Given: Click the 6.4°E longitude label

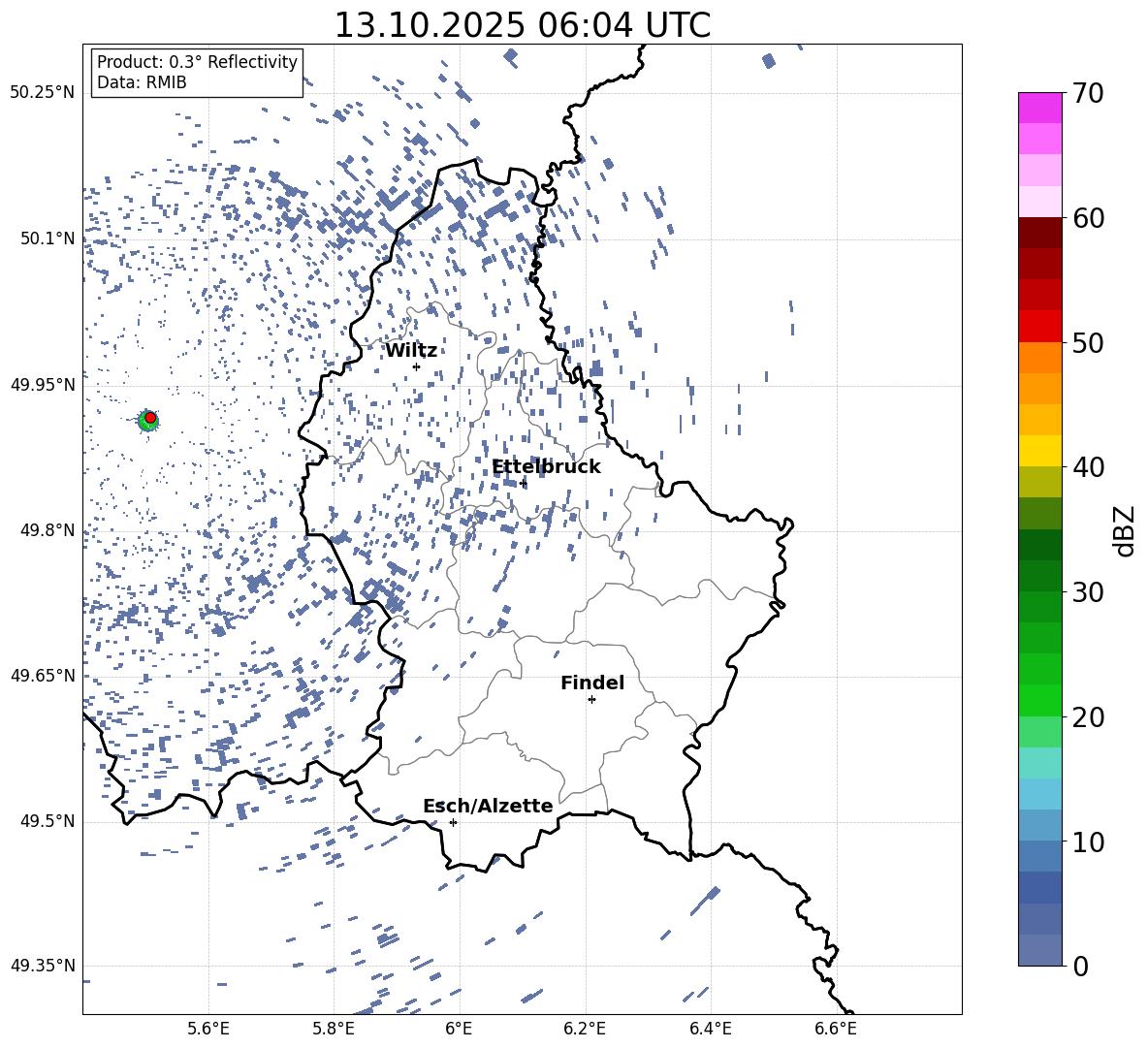Looking at the screenshot, I should pos(710,1029).
